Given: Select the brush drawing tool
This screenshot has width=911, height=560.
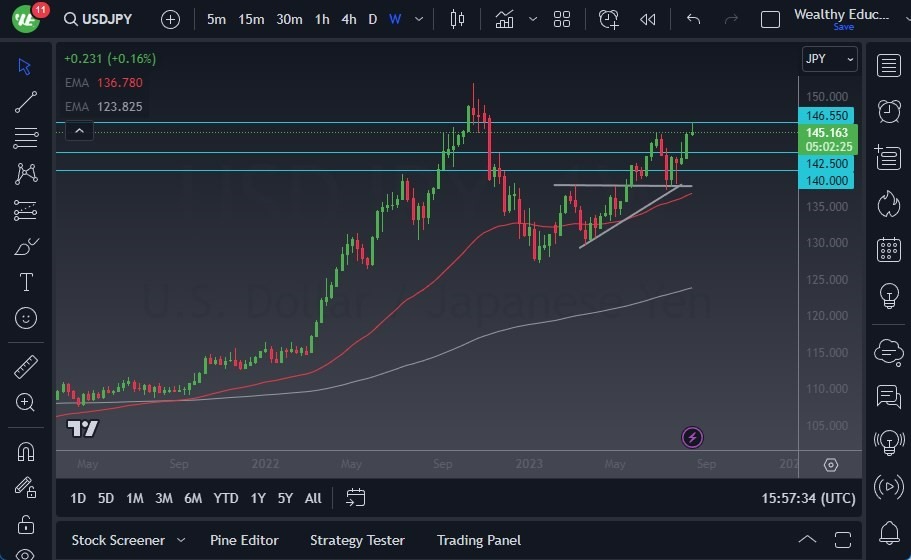Looking at the screenshot, I should 26,247.
